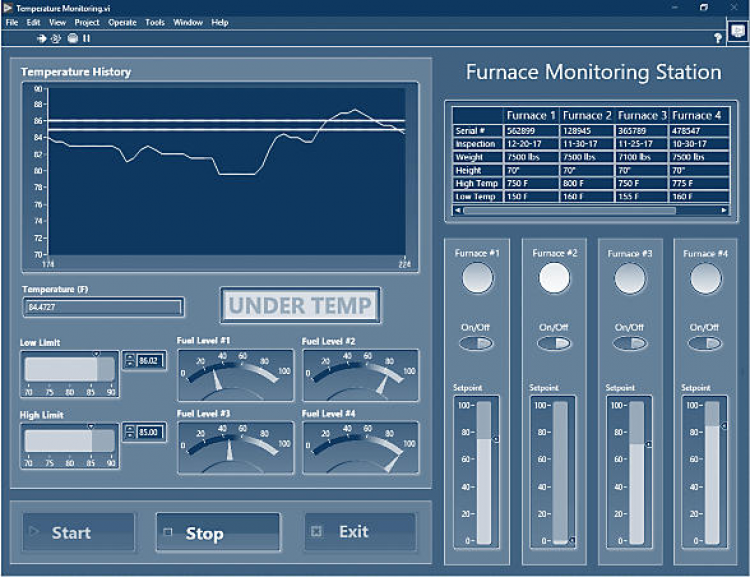
Task: Click the Run arrow toolbar icon
Action: coord(42,38)
